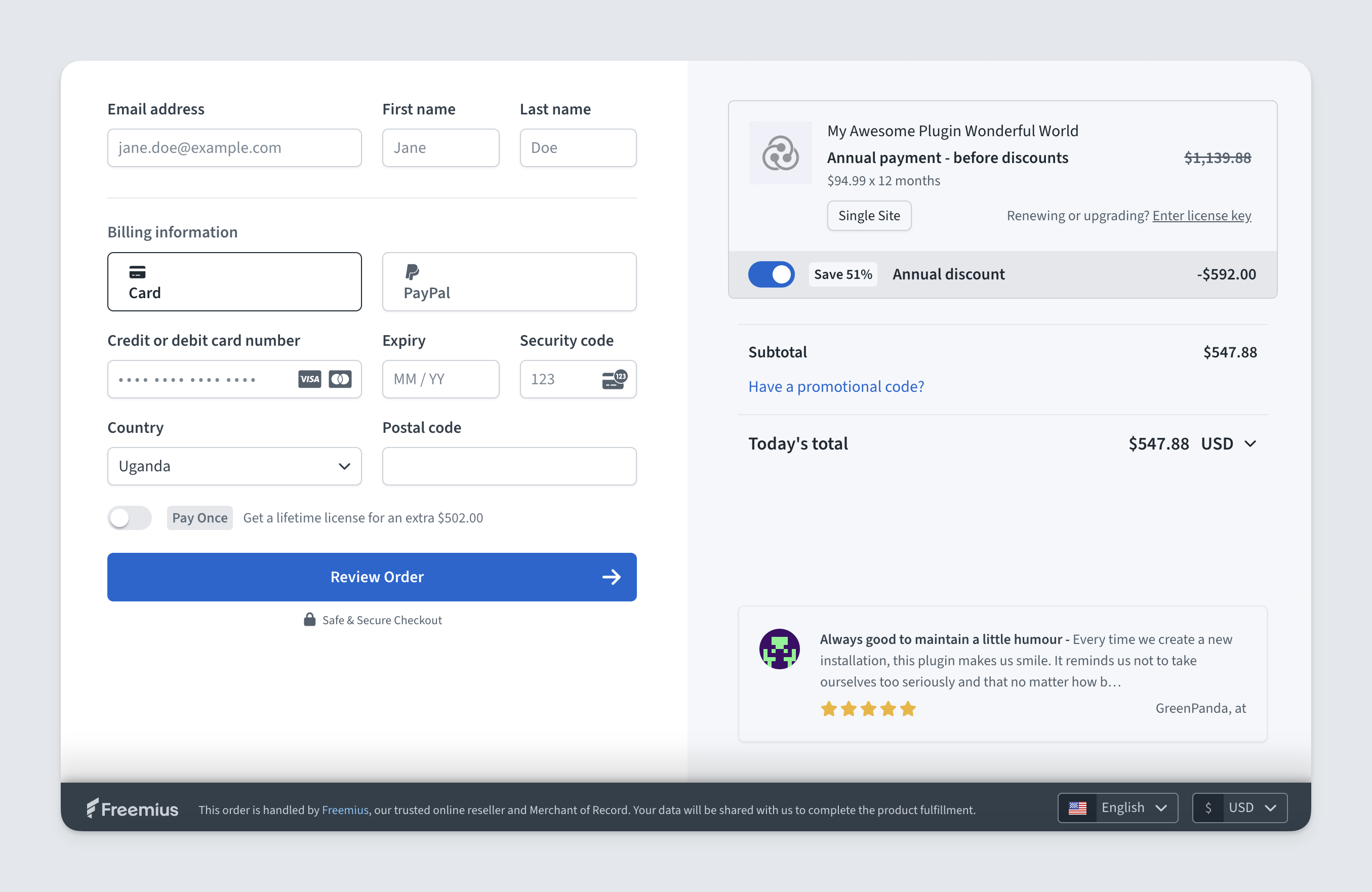The image size is (1372, 892).
Task: Click the $94.99 x 12 months text
Action: click(x=884, y=181)
